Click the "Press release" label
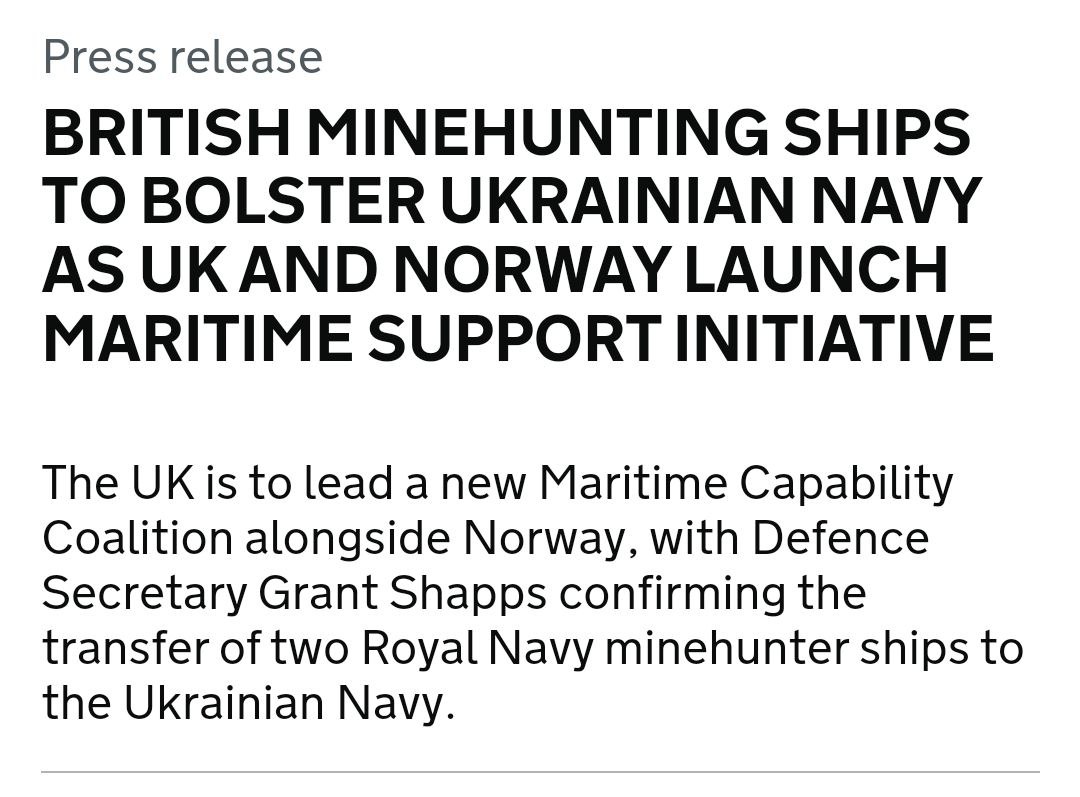 pyautogui.click(x=182, y=57)
